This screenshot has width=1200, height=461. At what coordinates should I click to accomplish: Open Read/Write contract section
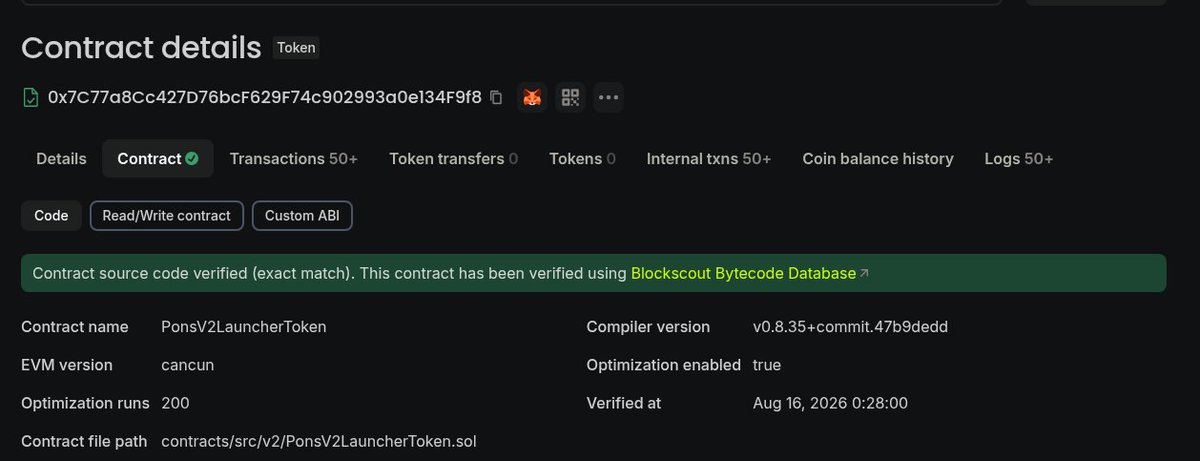point(166,215)
